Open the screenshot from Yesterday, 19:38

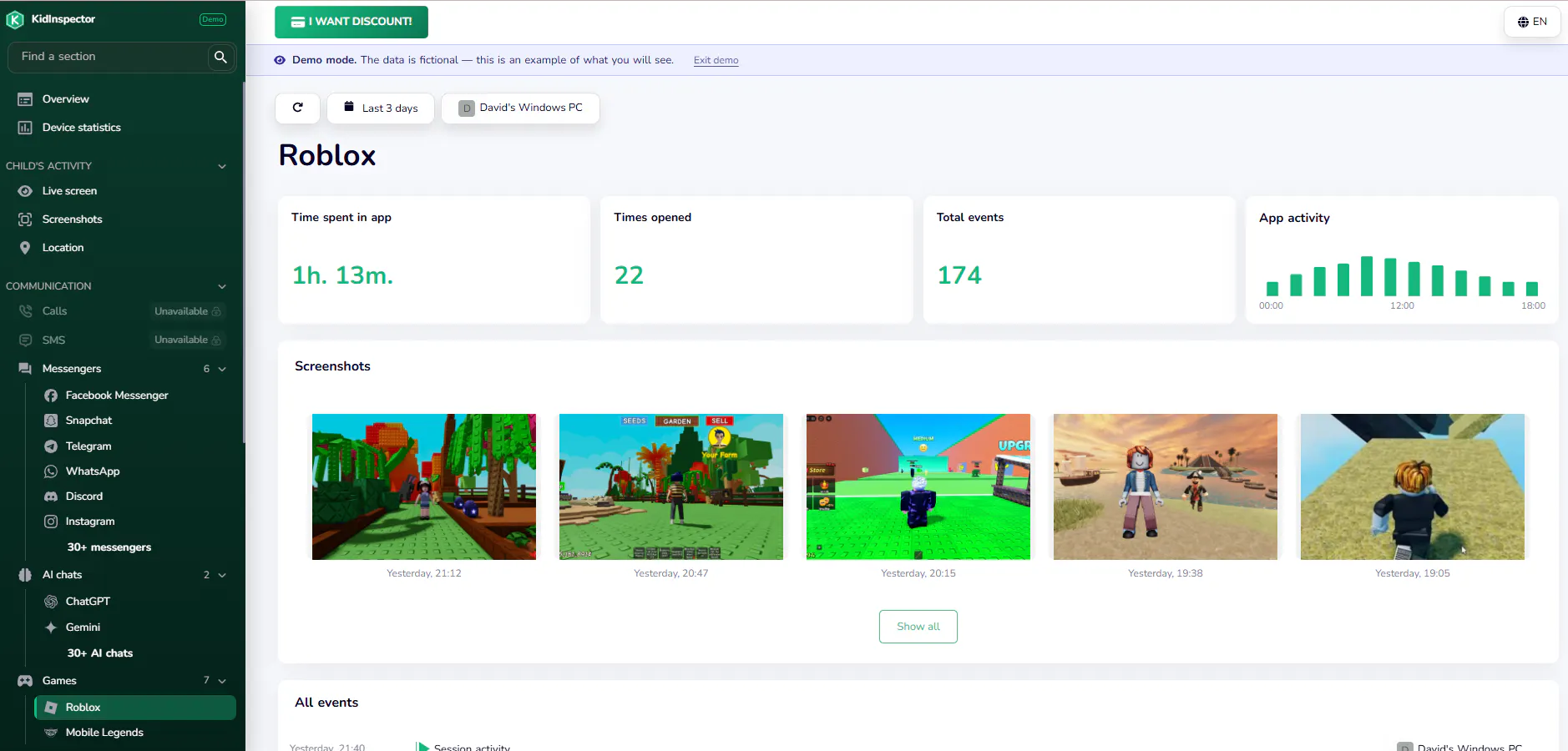(1166, 486)
